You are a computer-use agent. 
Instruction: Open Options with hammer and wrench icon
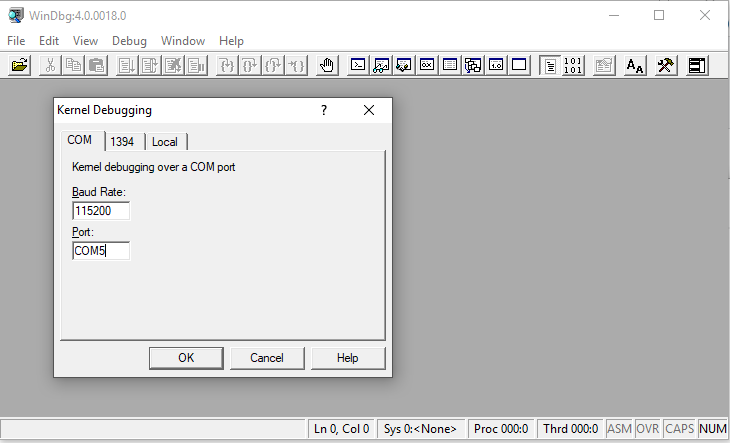coord(665,65)
